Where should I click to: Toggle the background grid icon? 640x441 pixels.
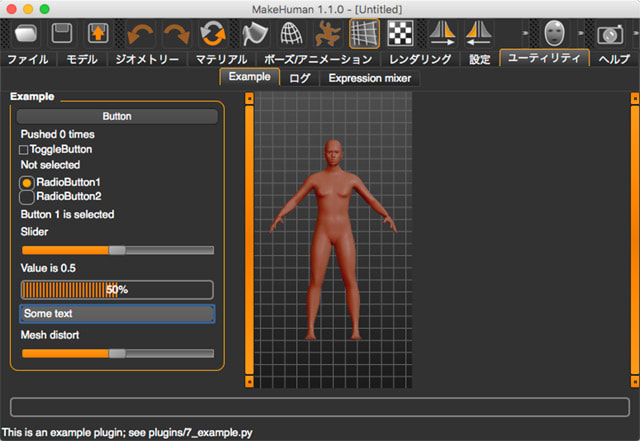pos(364,33)
